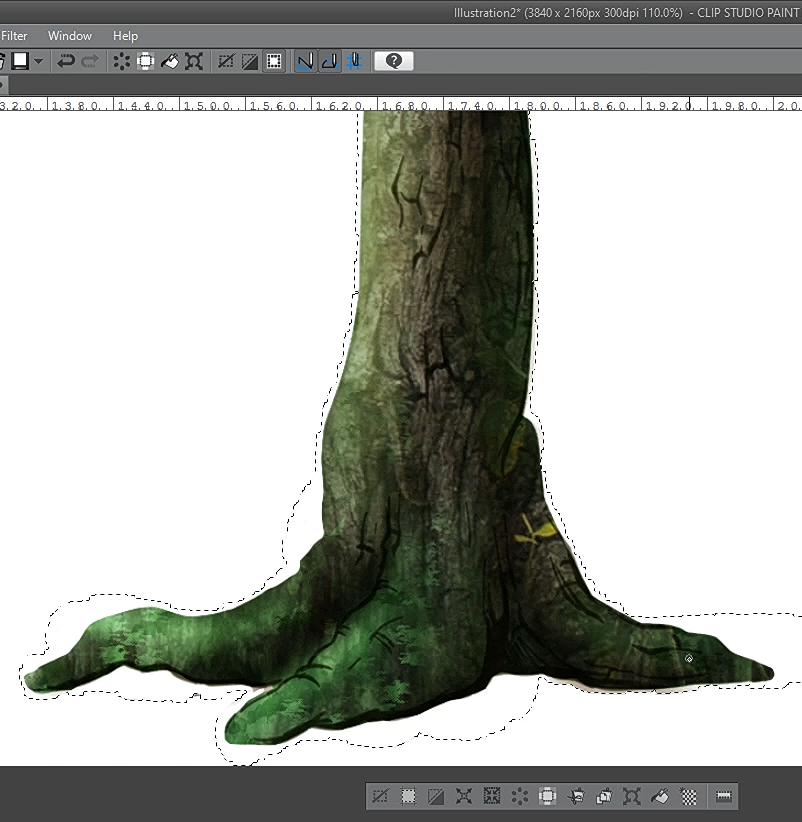Click the Shrink selected area icon in the launcher
The image size is (802, 822).
[x=492, y=796]
